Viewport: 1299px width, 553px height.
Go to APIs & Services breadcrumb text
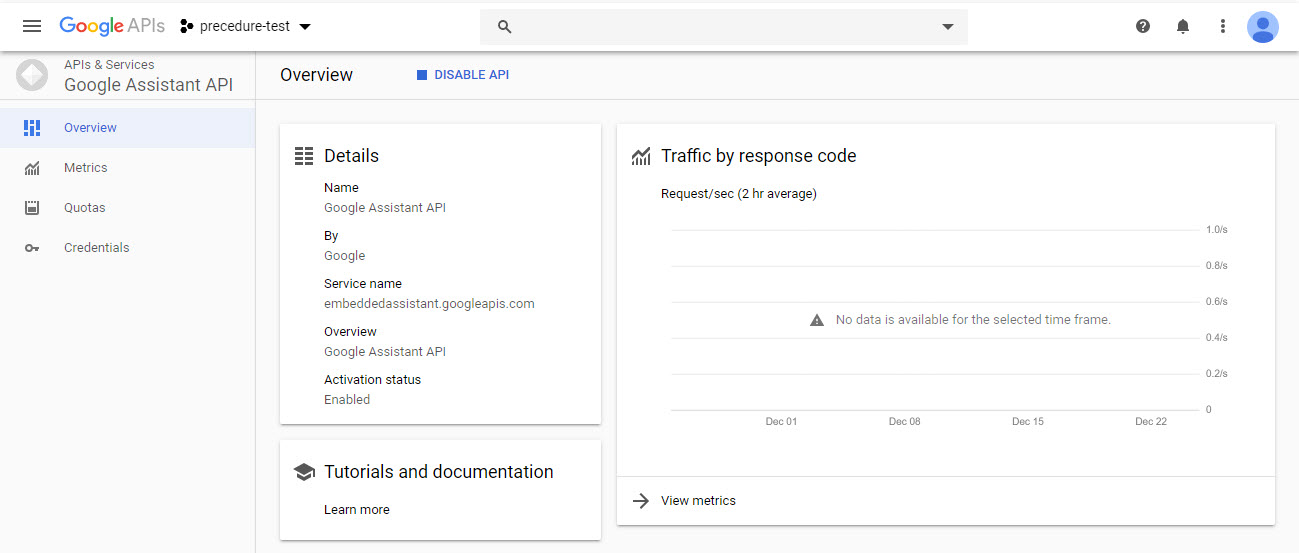click(x=109, y=64)
